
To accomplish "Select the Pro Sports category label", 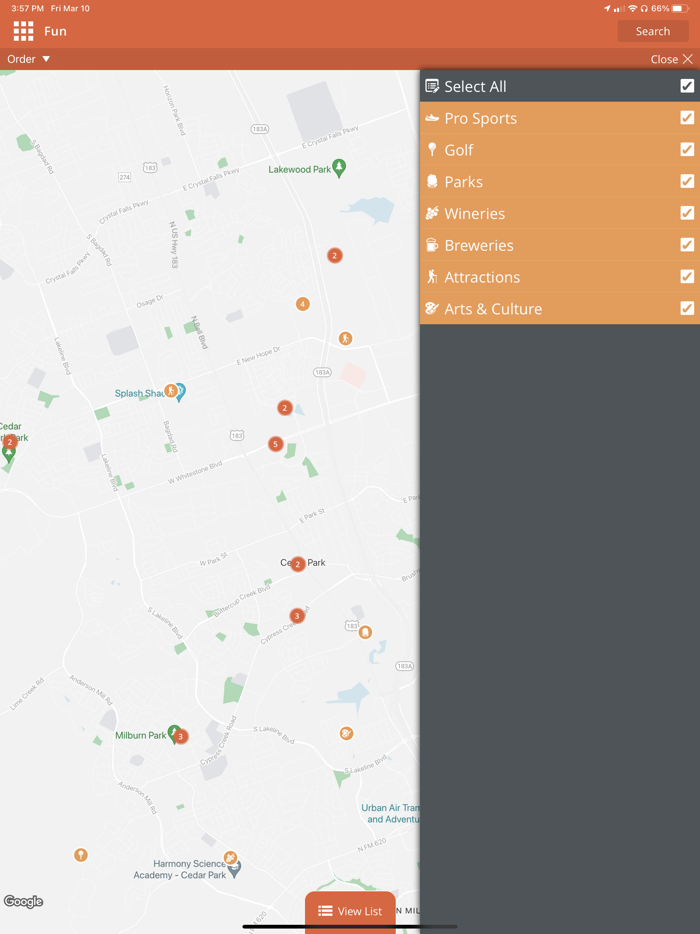I will point(480,118).
